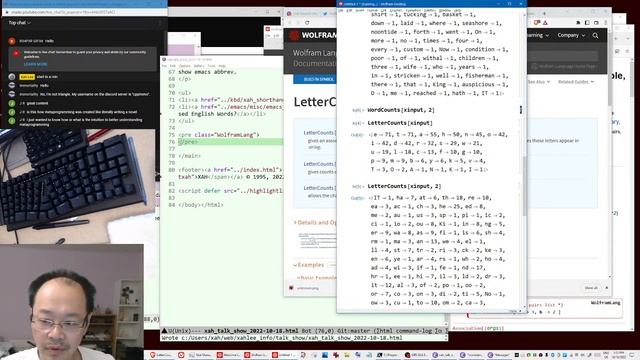Click the 'show emacs abbrev.' line in Emacs
640x360 pixels.
pos(207,72)
